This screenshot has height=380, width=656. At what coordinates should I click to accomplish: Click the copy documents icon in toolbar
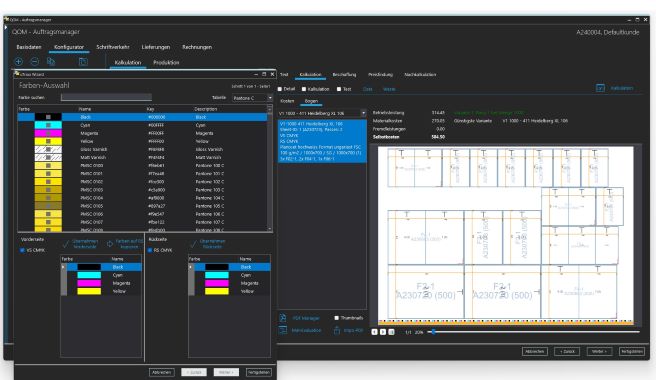tap(51, 62)
